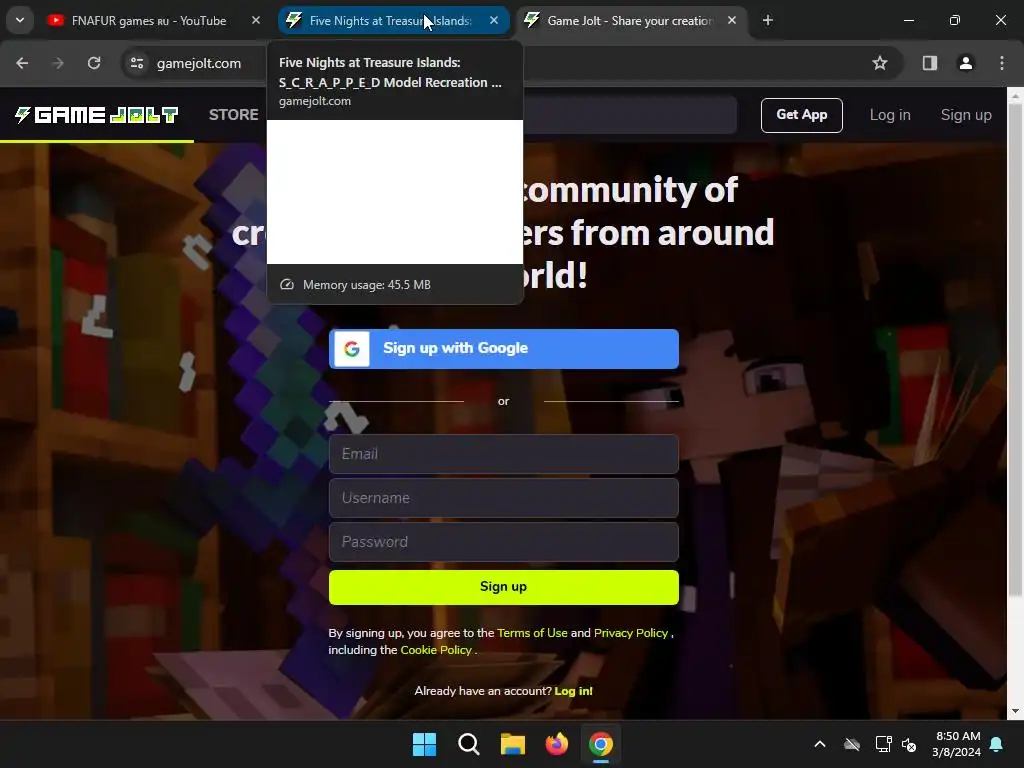Switch to the Game Jolt Share your creations tab

point(632,21)
